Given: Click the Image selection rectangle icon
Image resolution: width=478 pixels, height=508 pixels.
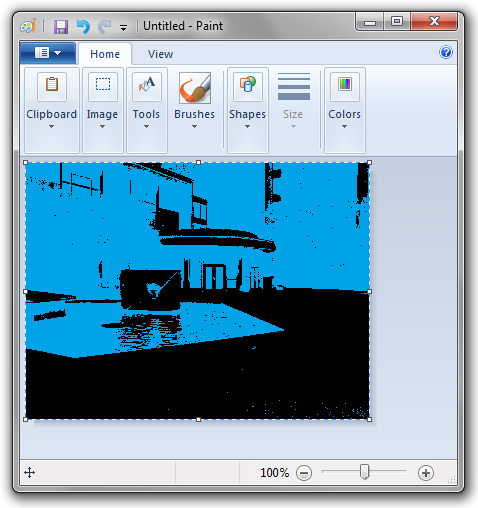Looking at the screenshot, I should [x=103, y=86].
